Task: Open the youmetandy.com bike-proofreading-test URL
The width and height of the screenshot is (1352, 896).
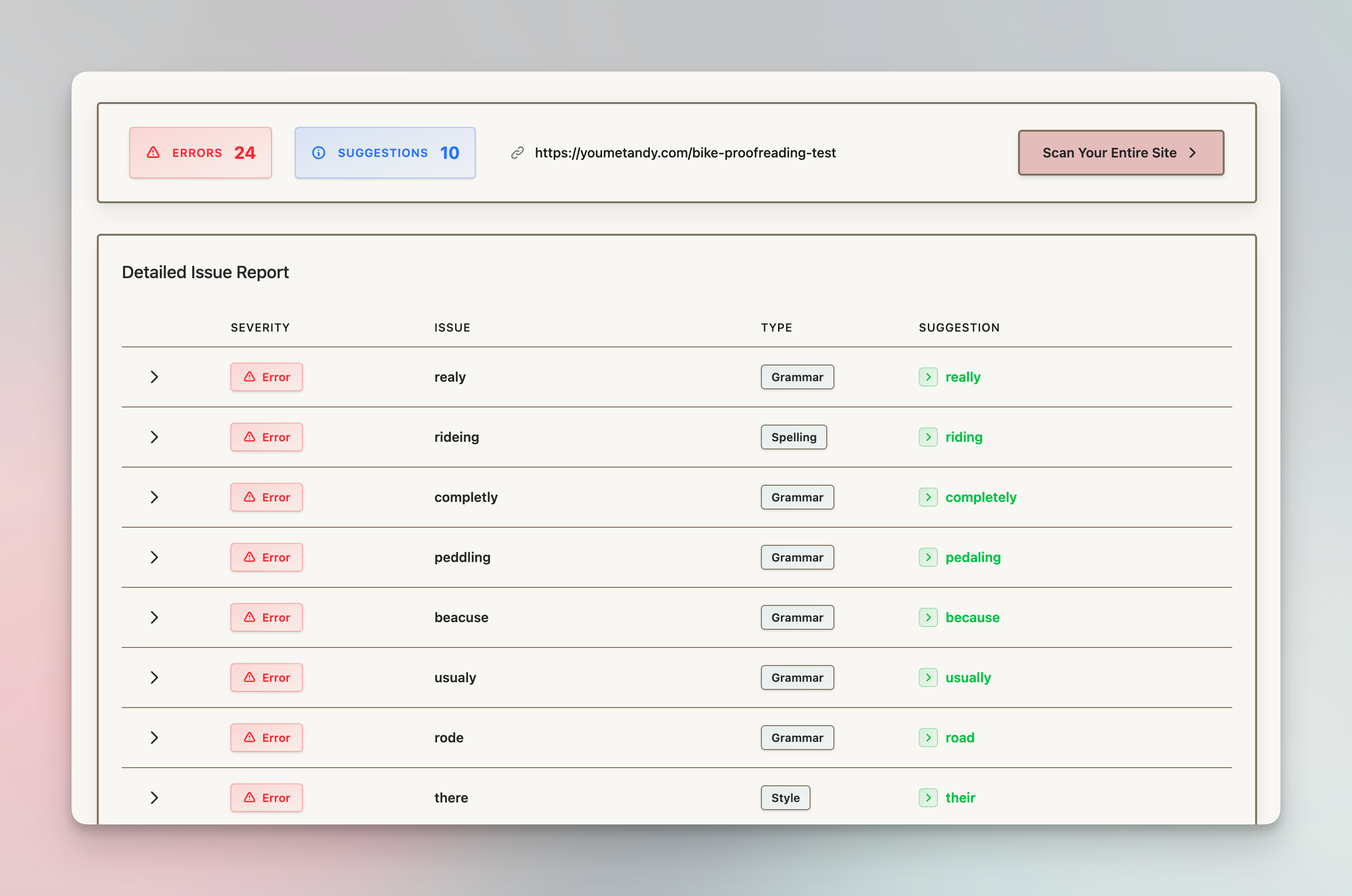Action: (x=685, y=153)
